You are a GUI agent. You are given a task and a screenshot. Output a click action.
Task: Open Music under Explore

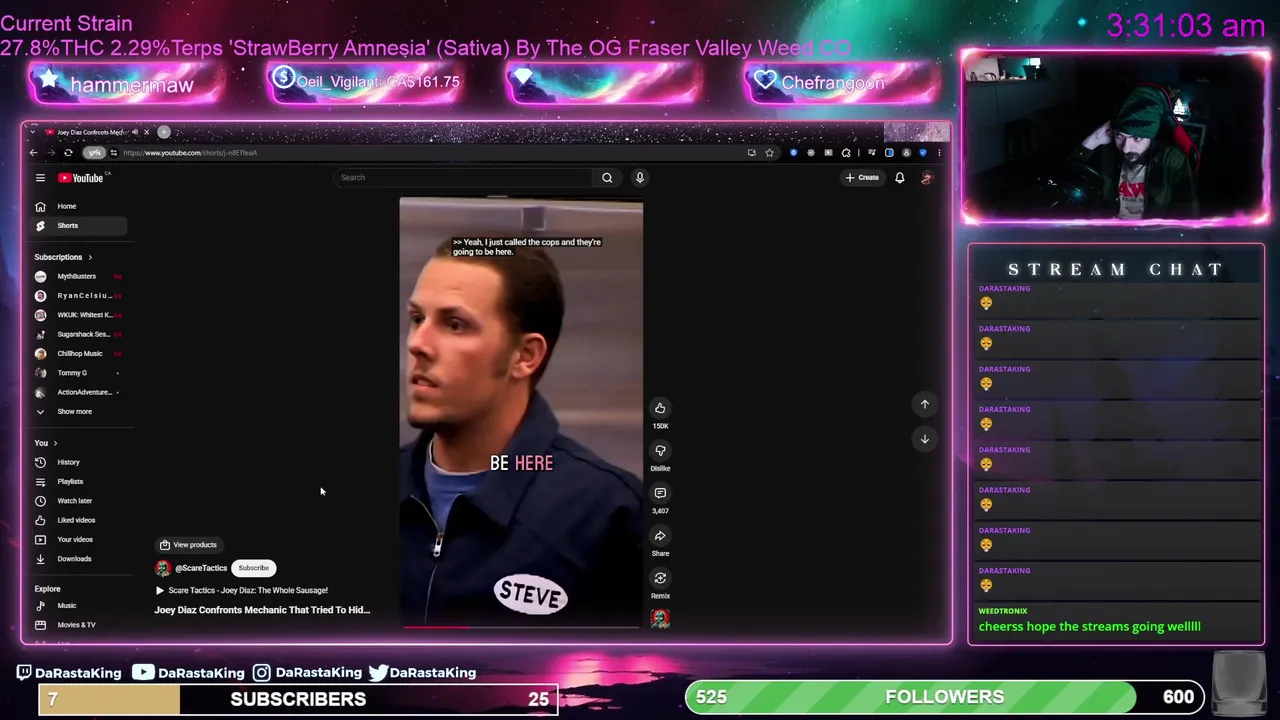(80, 606)
